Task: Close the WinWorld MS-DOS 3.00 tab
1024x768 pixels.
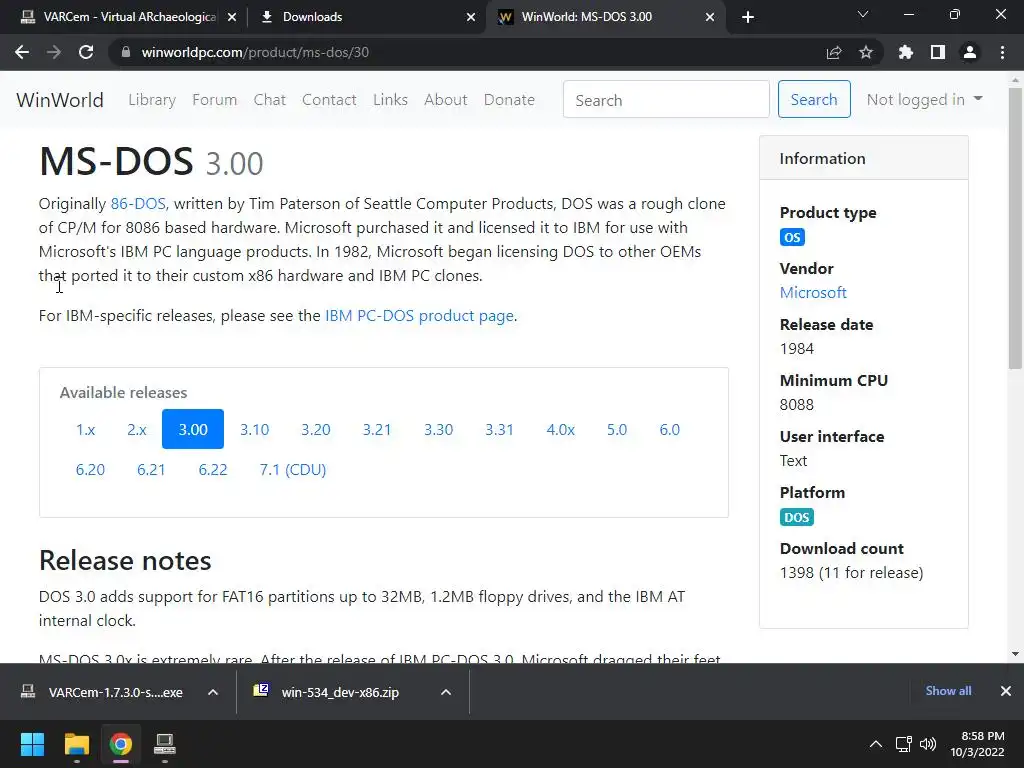Action: (x=710, y=17)
